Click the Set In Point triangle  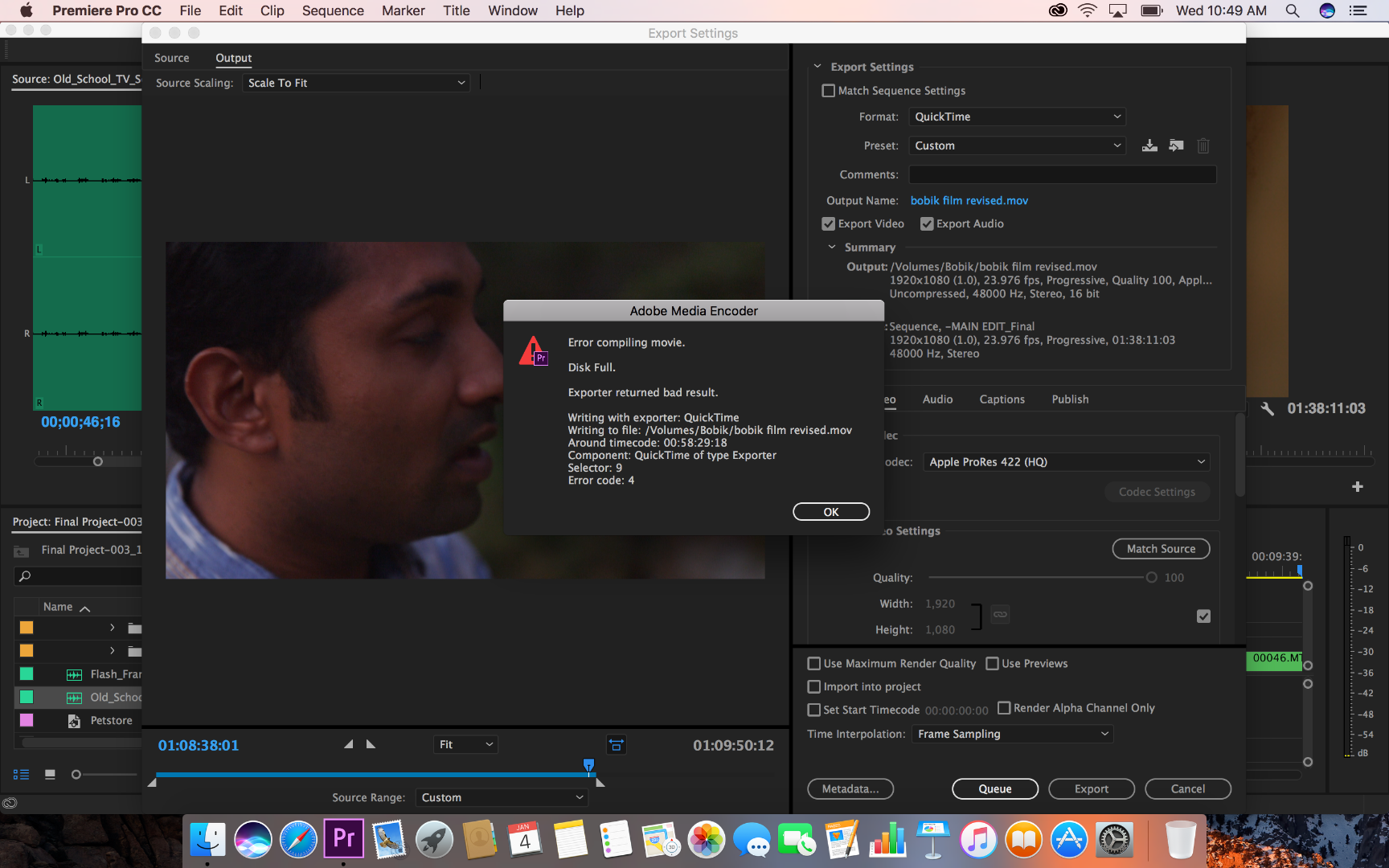coord(349,744)
